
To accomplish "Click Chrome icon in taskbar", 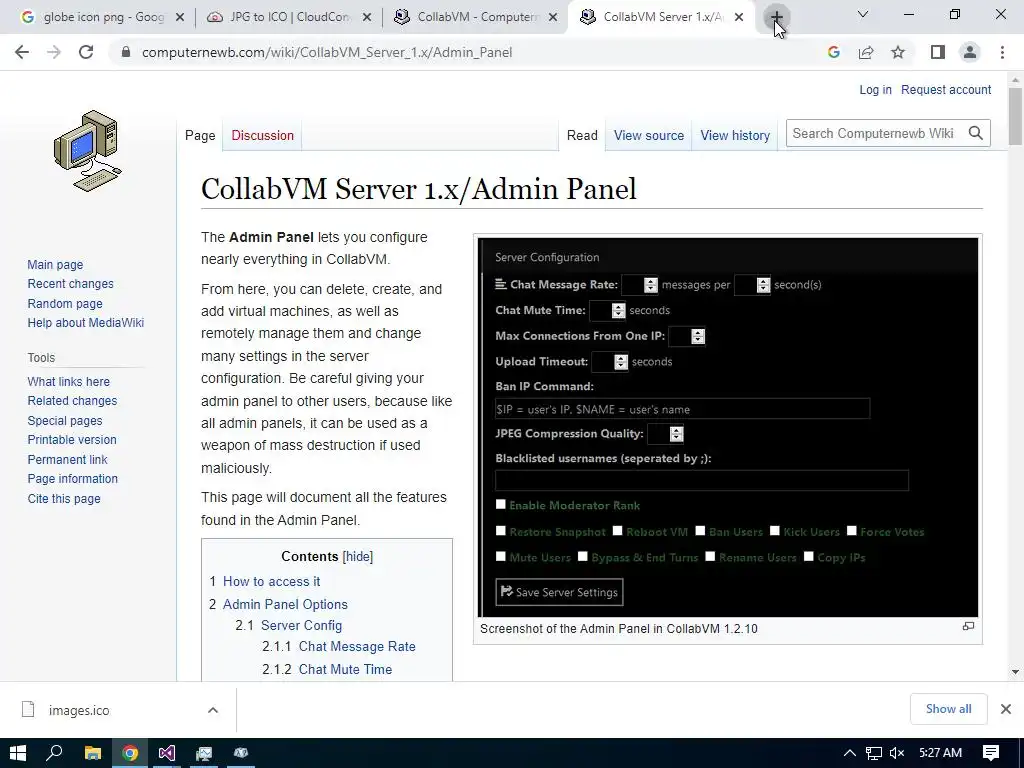I will 130,753.
